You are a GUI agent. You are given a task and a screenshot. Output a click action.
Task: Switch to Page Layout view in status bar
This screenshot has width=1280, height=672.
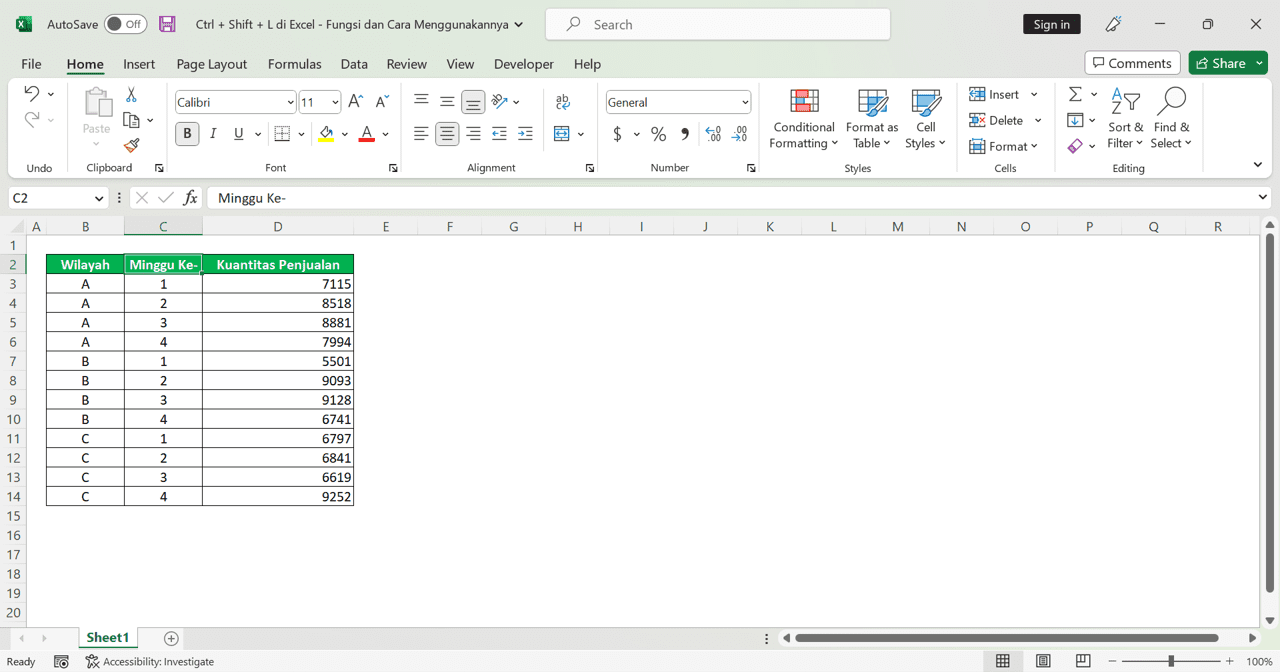click(1043, 661)
